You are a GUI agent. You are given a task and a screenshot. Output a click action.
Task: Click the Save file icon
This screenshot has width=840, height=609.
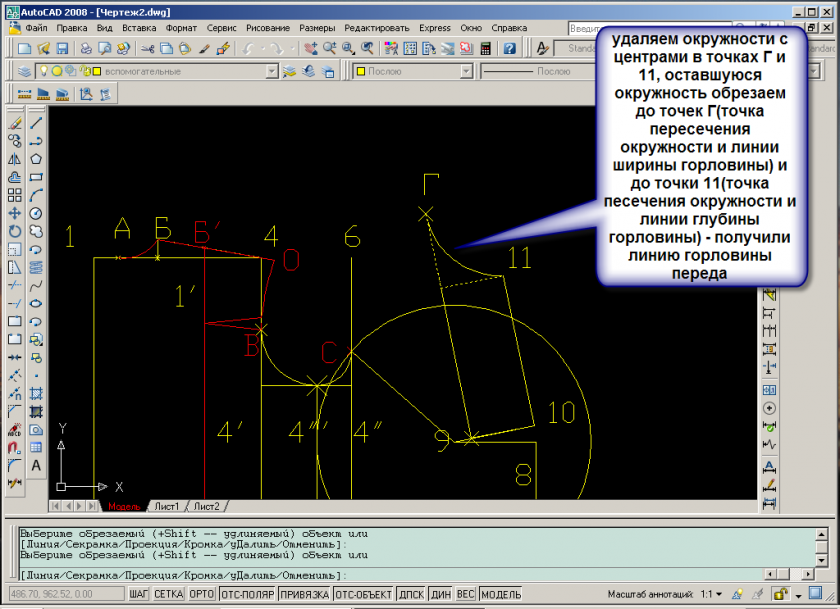(62, 48)
